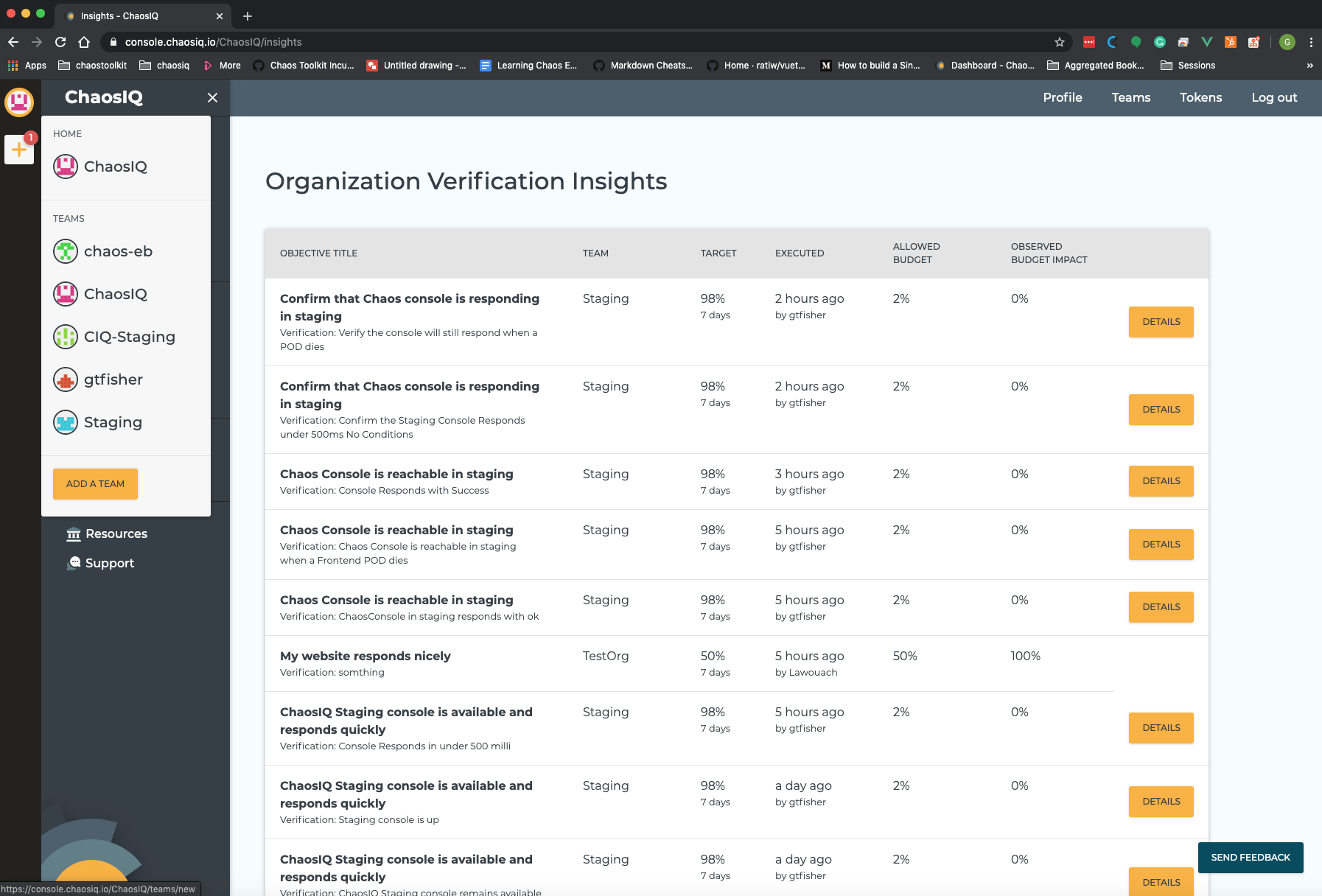
Task: Click the OBJECTIVE TITLE column header
Action: (x=318, y=253)
